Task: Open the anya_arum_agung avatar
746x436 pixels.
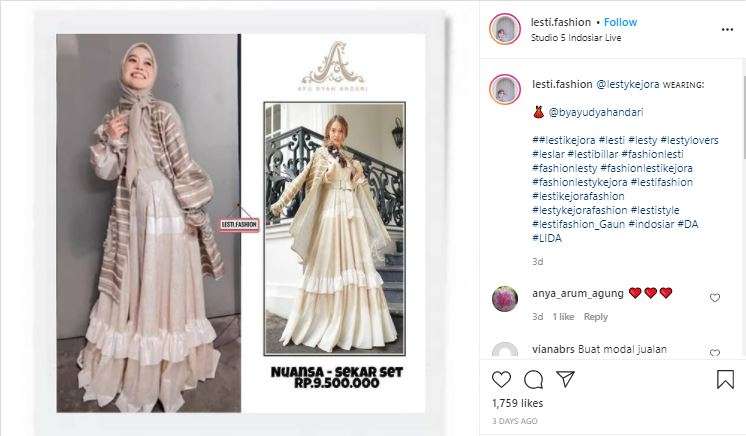Action: coord(505,299)
